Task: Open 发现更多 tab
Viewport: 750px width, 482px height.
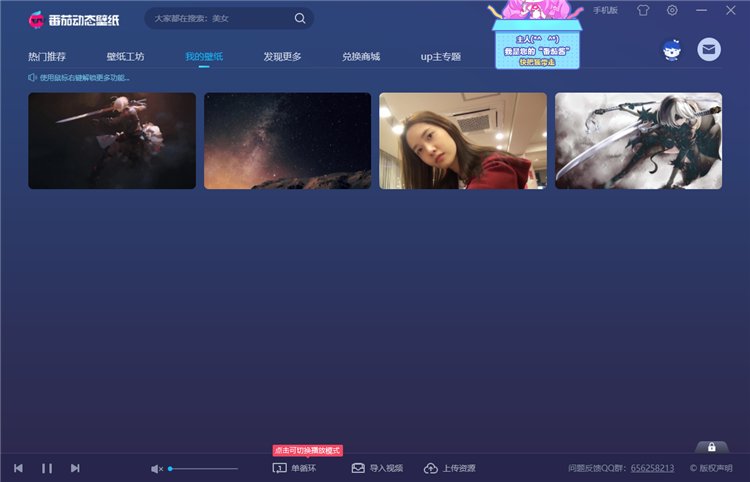Action: pyautogui.click(x=282, y=56)
